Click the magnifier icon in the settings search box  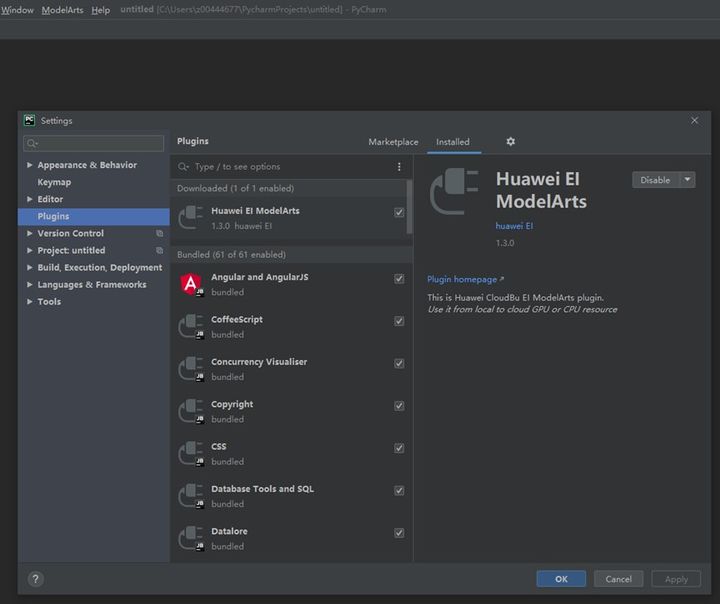[32, 143]
